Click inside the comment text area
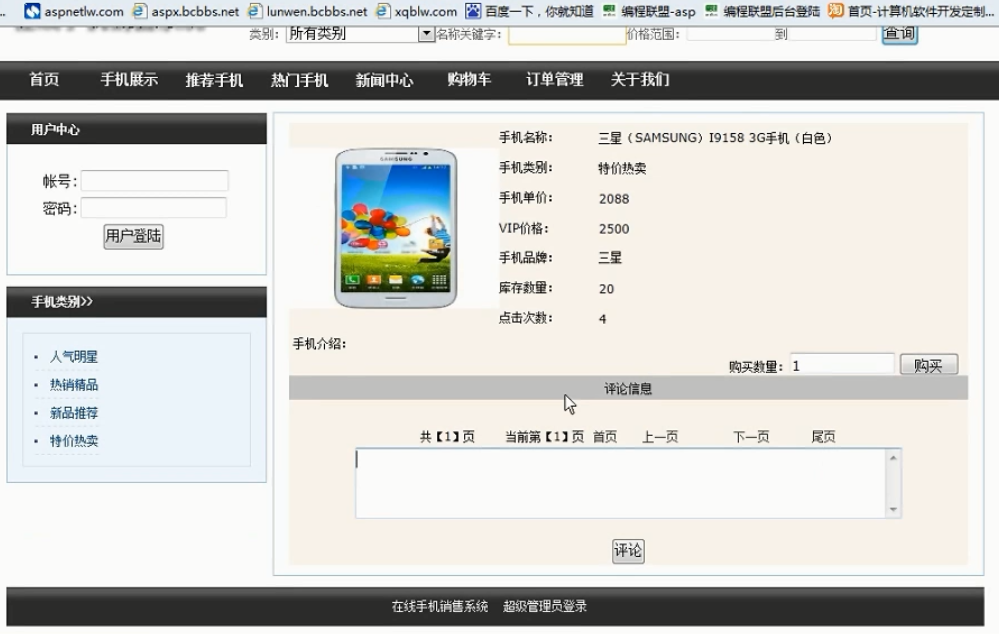Viewport: 999px width, 634px height. (x=621, y=483)
